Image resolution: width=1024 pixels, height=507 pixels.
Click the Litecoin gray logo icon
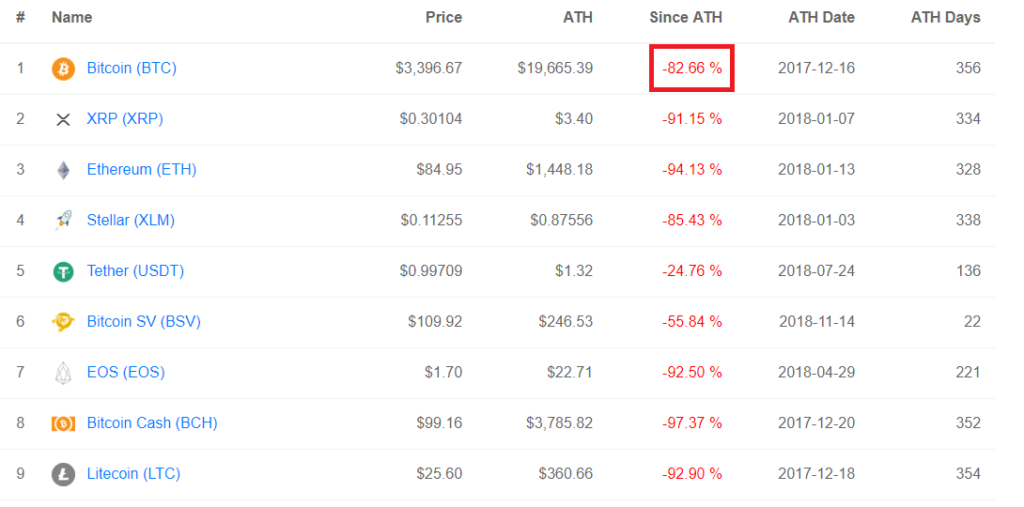pyautogui.click(x=63, y=474)
